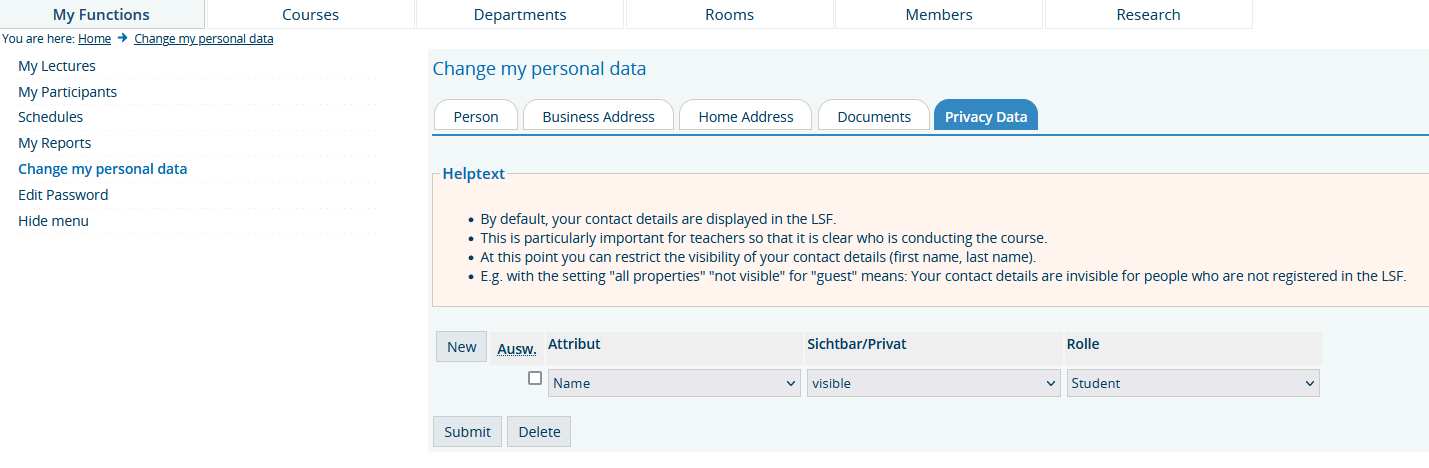The image size is (1429, 468).
Task: Follow the Home breadcrumb link
Action: [94, 39]
